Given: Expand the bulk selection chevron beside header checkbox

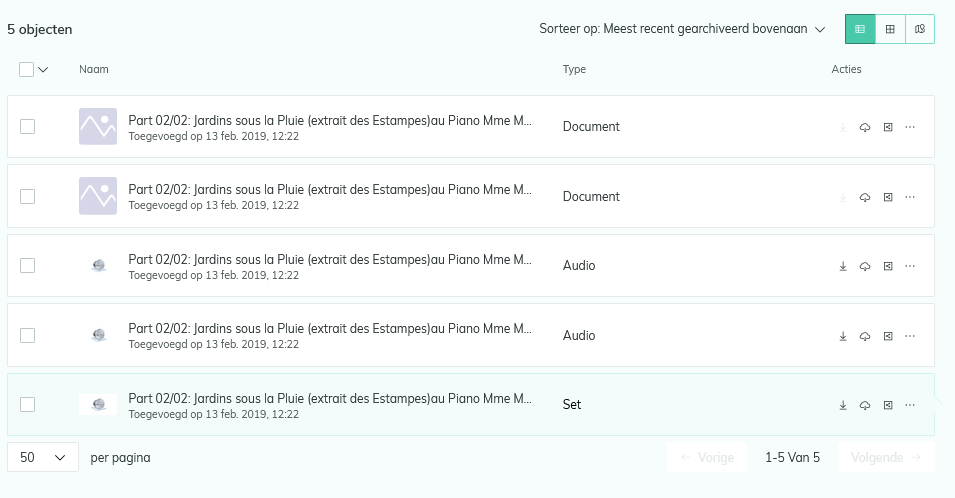Looking at the screenshot, I should [x=43, y=69].
